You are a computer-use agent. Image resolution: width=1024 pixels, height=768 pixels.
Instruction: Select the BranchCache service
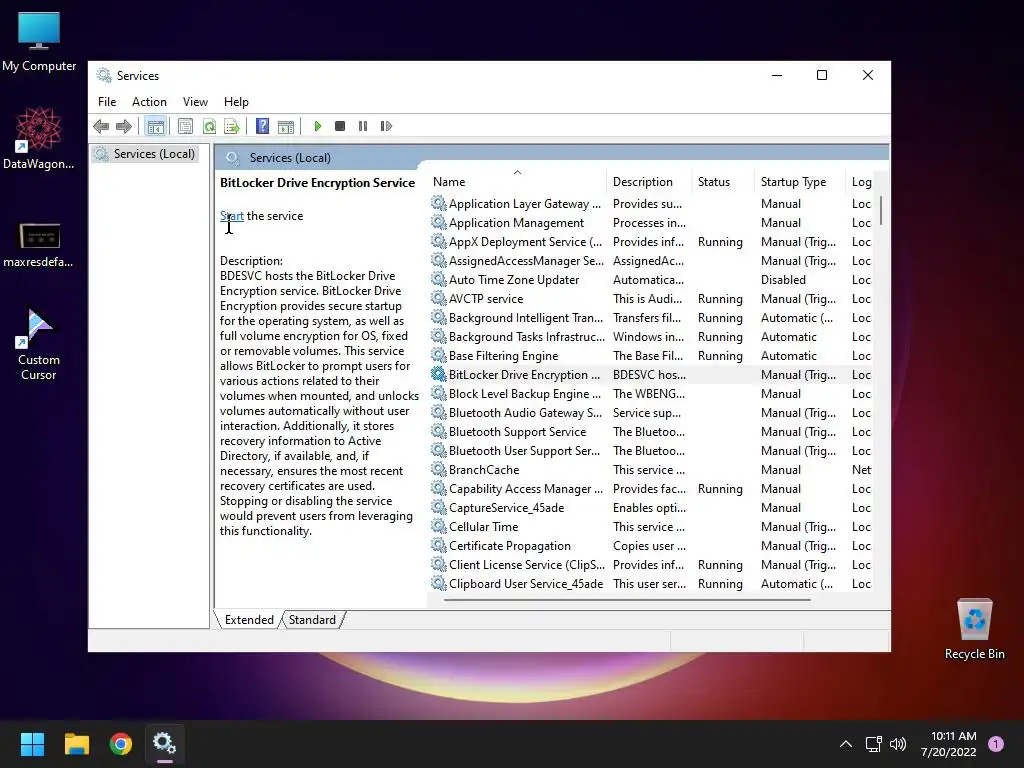(x=650, y=470)
